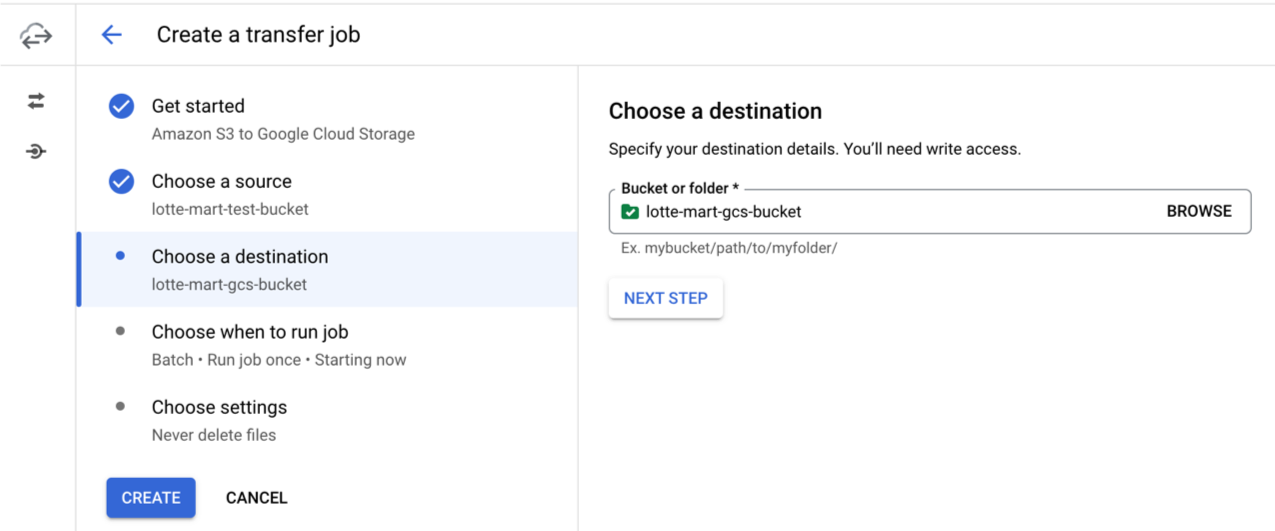Click the green bucket icon in the field

pos(630,212)
